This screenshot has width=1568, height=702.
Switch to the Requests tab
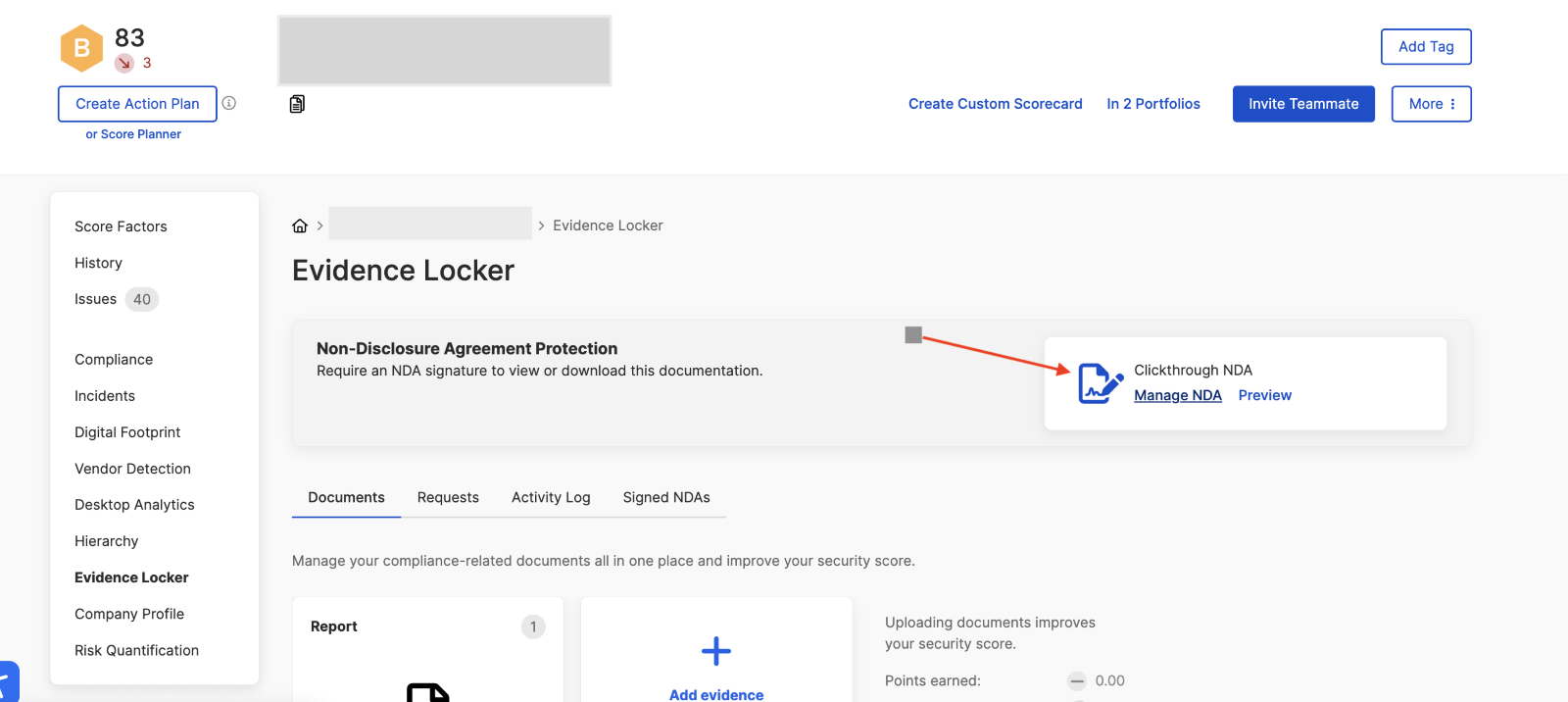coord(448,497)
